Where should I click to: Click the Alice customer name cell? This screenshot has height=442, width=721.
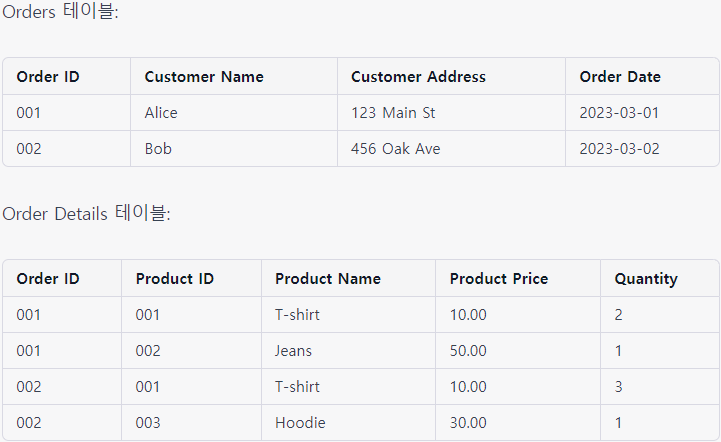161,113
